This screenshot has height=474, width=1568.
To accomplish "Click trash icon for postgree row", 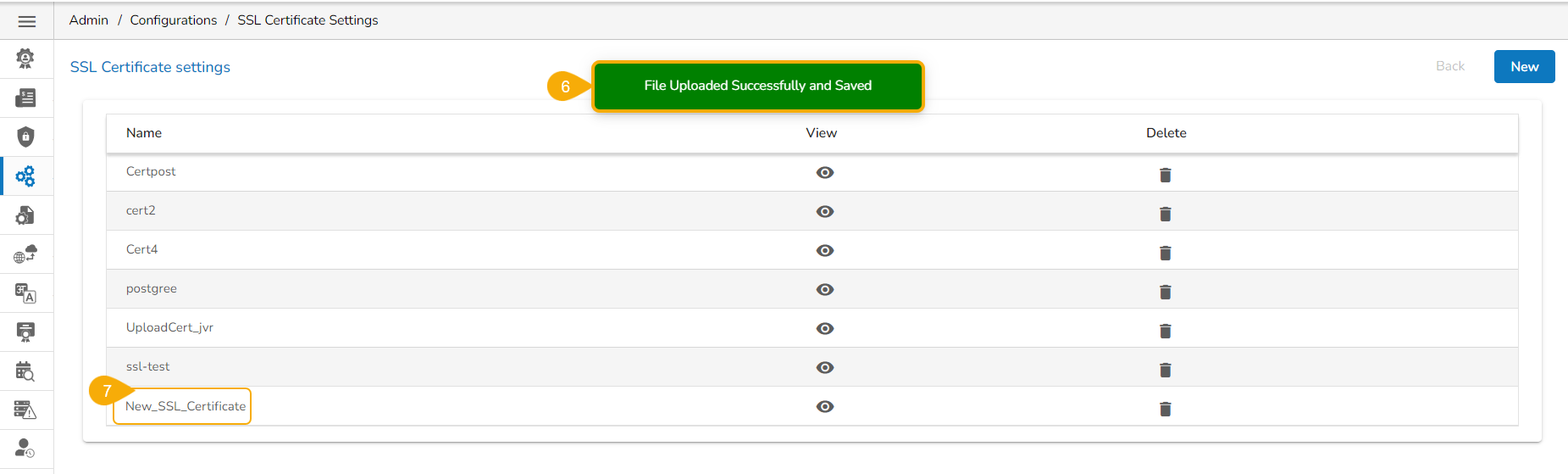I will pos(1165,292).
